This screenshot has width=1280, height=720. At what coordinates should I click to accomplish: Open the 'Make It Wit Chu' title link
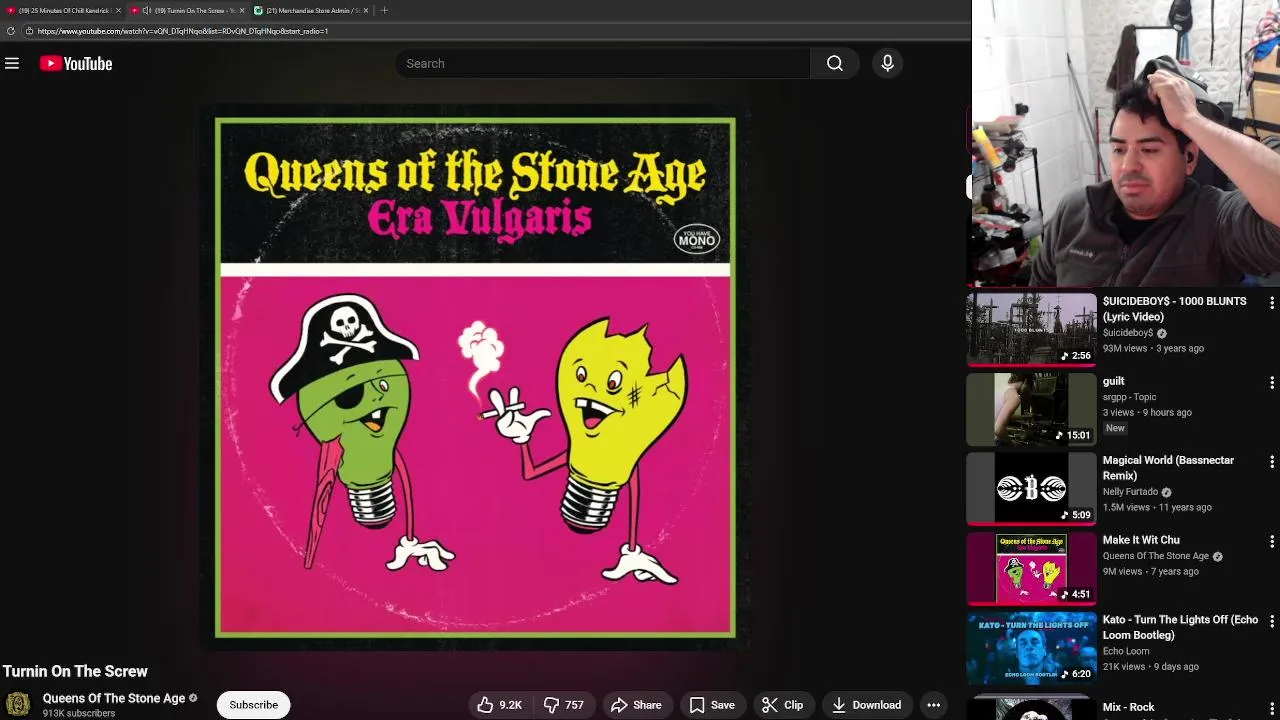1141,540
